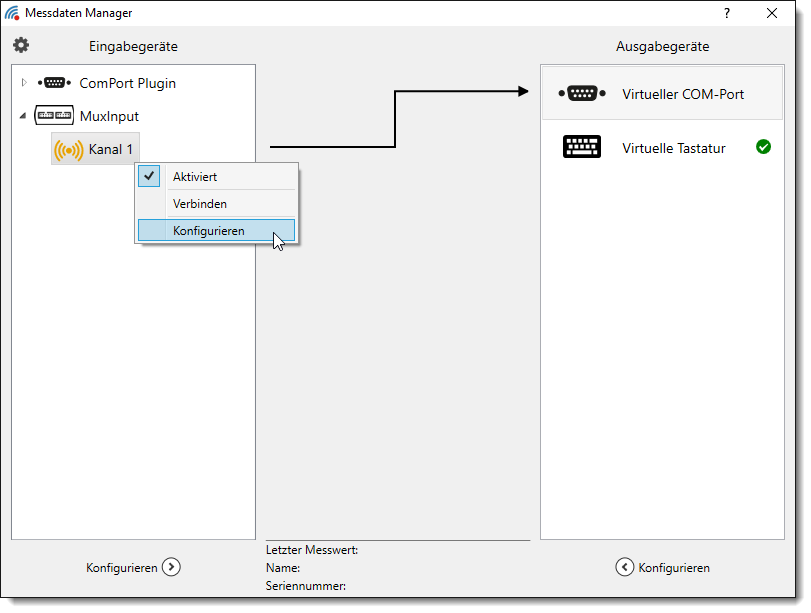Click the orange Kanal 1 wireless icon

tap(68, 150)
